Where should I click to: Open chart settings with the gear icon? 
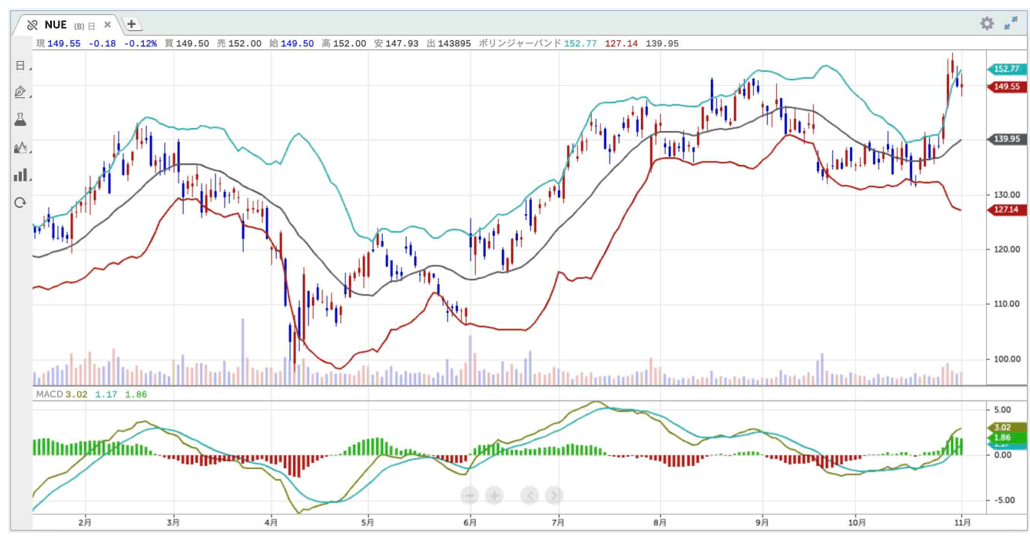click(x=986, y=23)
